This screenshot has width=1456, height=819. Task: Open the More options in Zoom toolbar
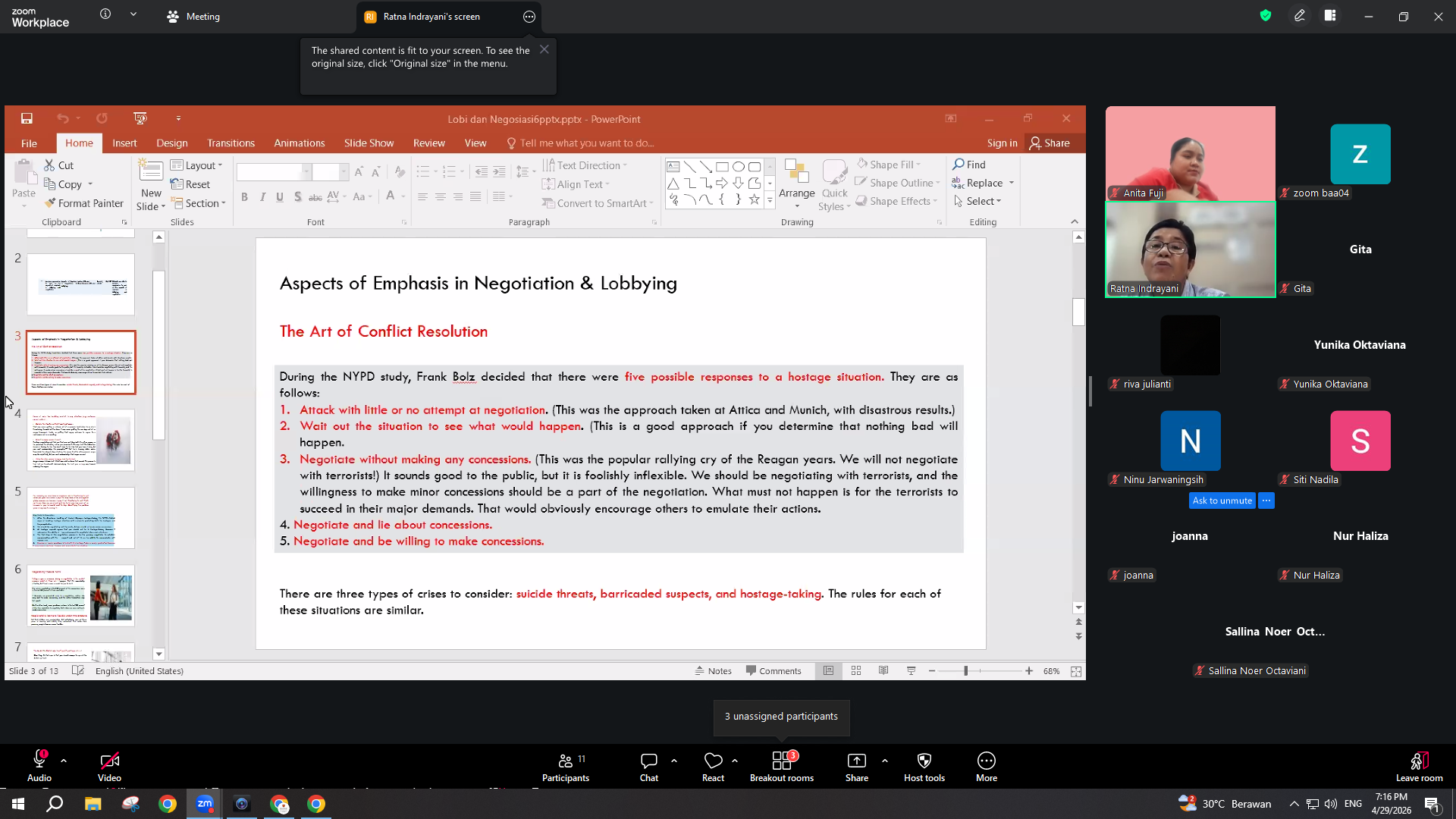tap(987, 766)
